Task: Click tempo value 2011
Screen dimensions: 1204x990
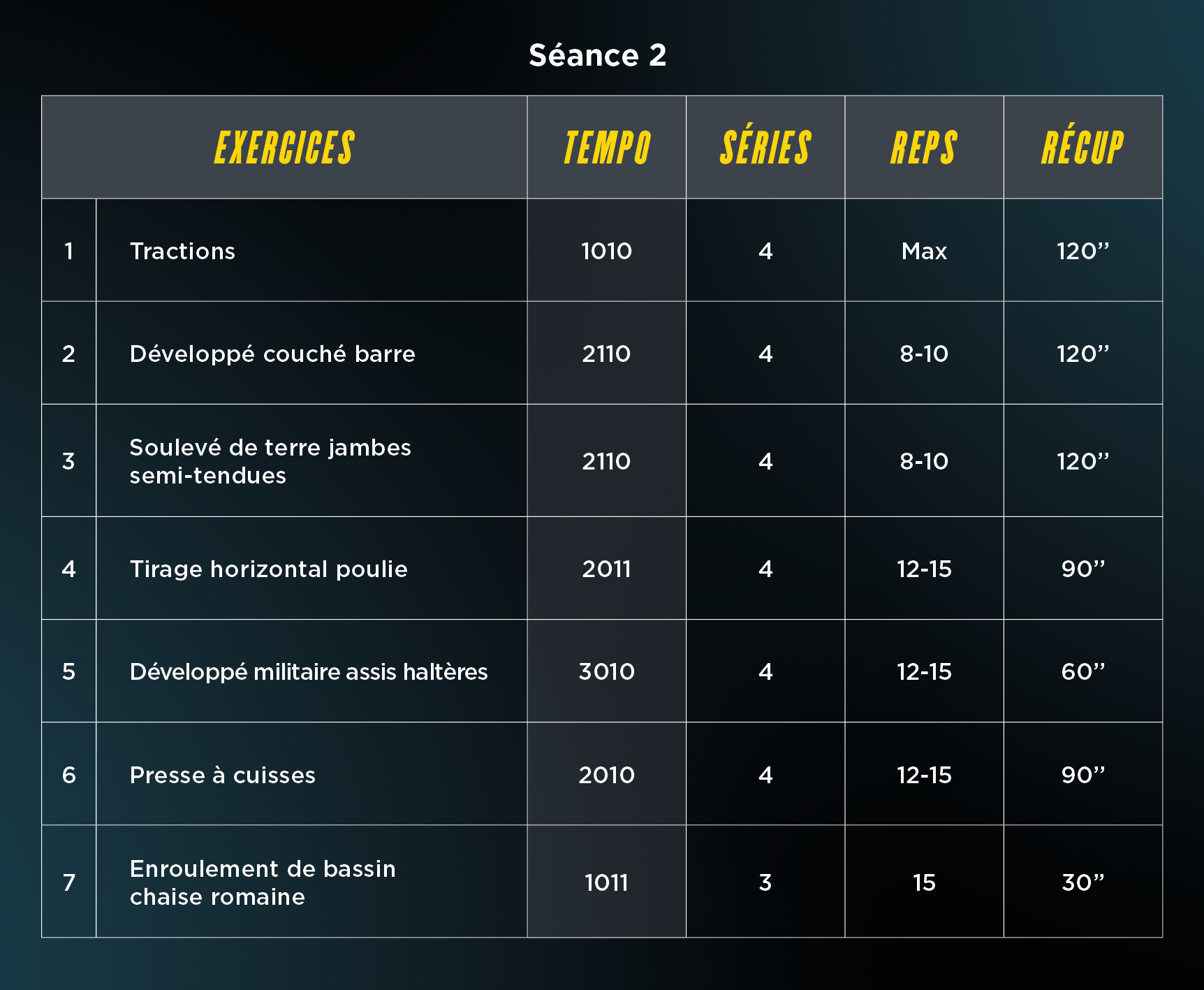Action: tap(607, 569)
